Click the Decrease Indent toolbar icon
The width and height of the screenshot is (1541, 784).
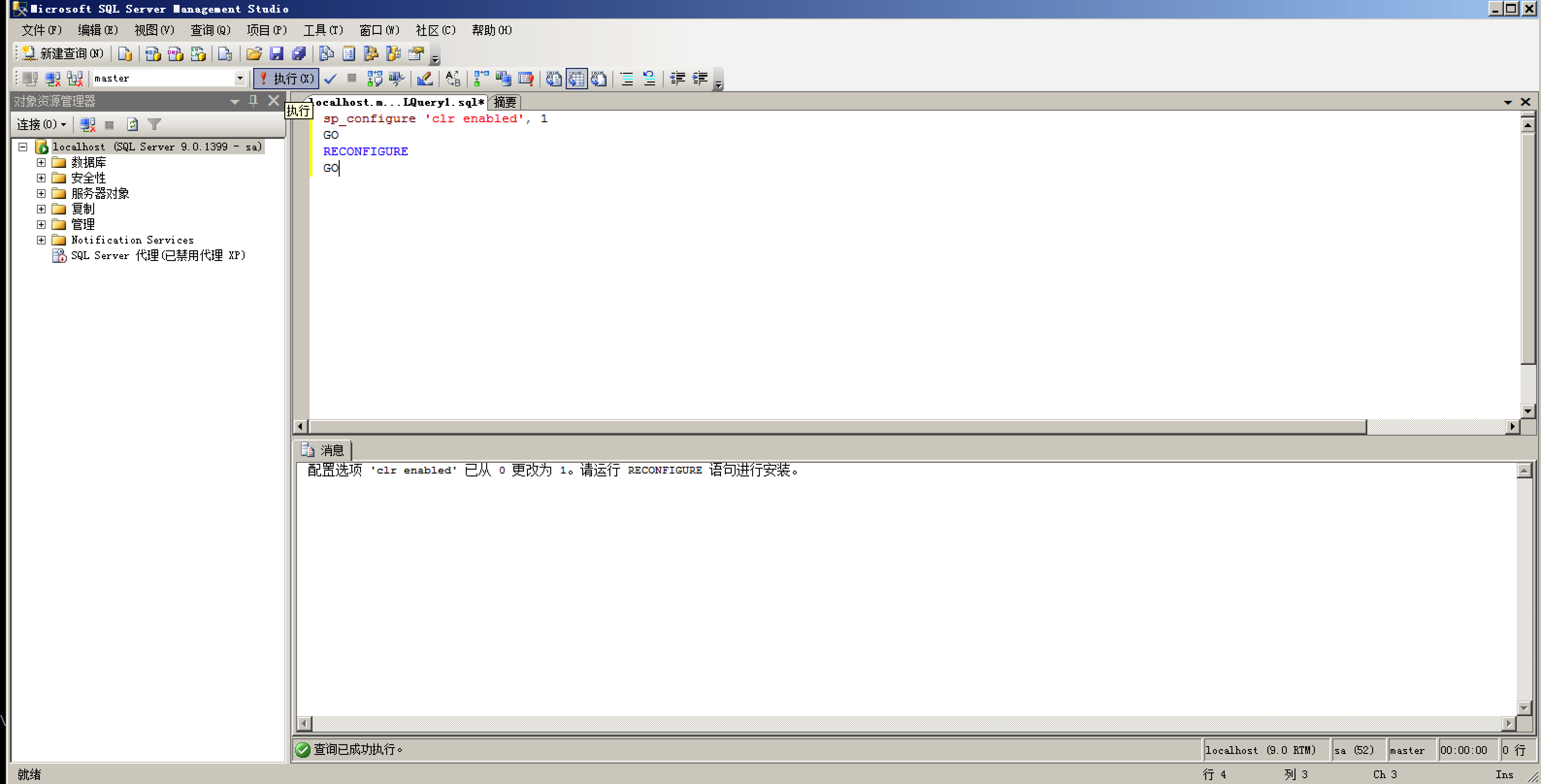coord(677,78)
